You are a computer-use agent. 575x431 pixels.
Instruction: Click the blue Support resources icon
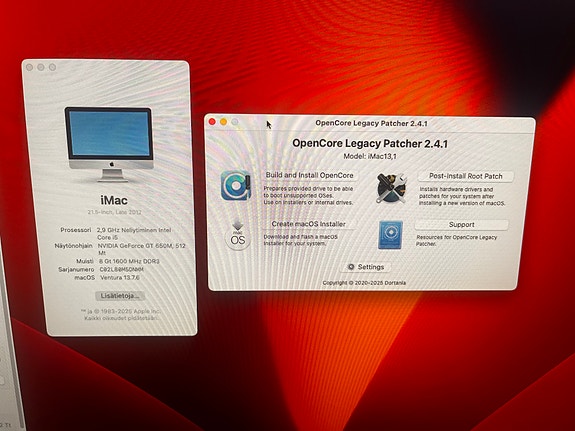tap(390, 235)
